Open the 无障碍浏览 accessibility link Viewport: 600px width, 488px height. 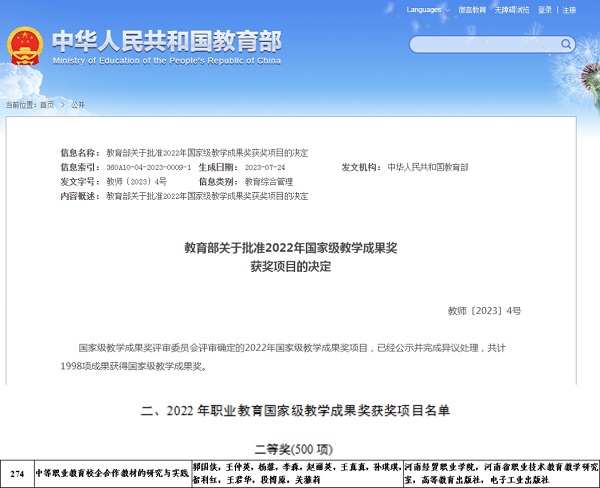(x=512, y=9)
